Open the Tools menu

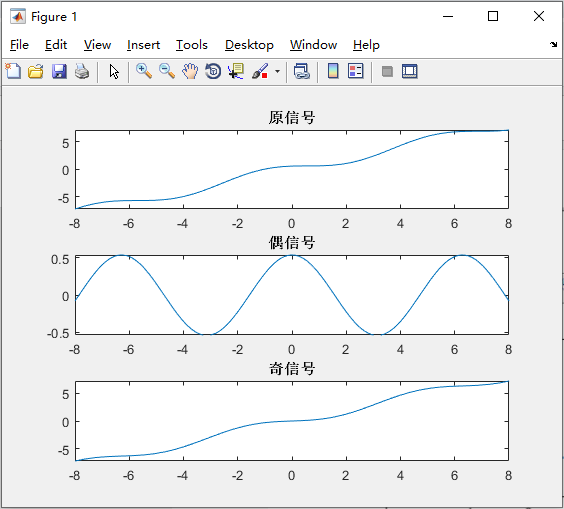pos(192,45)
